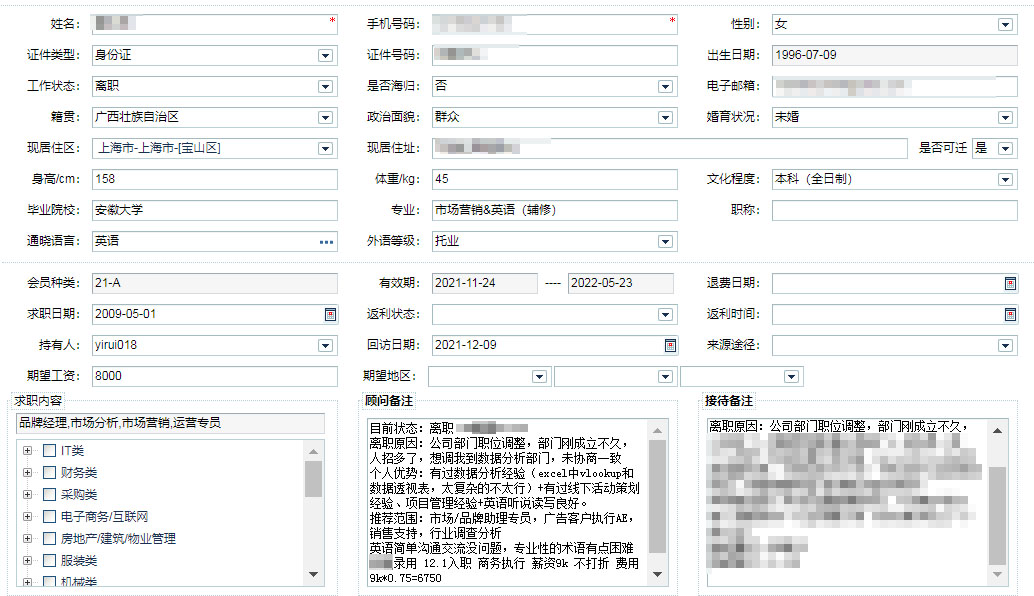Open the second 期望地区 dropdown

click(x=665, y=376)
